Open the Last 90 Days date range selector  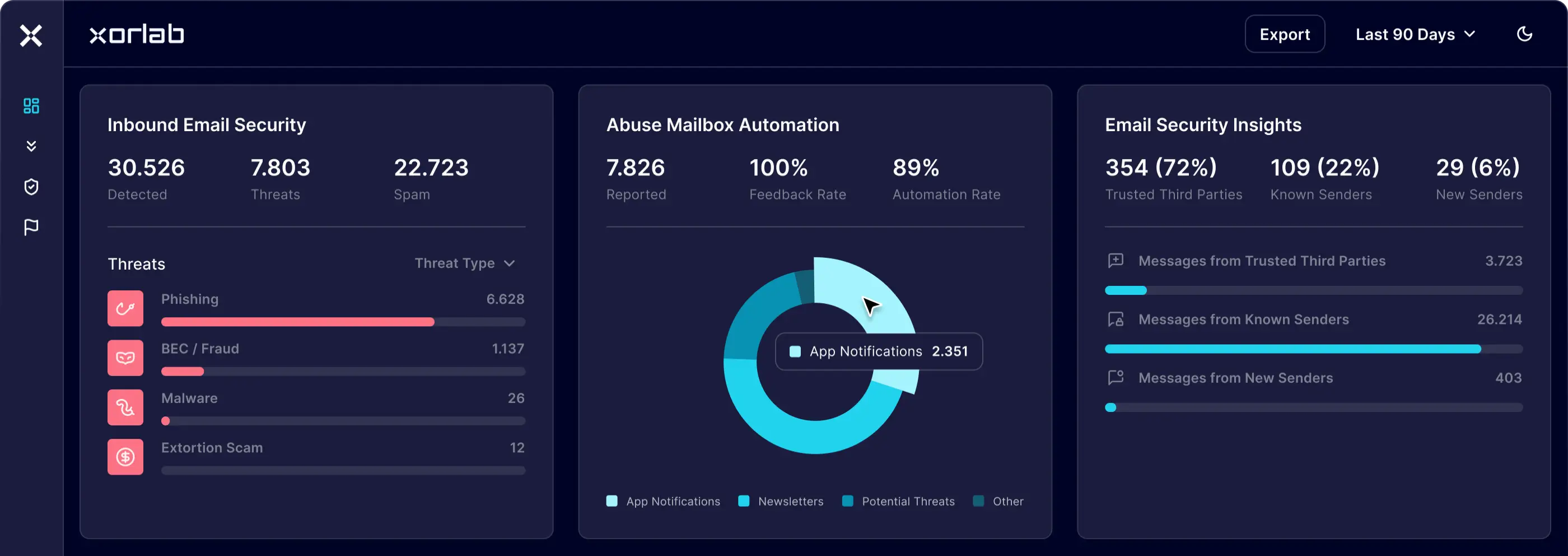point(1415,34)
